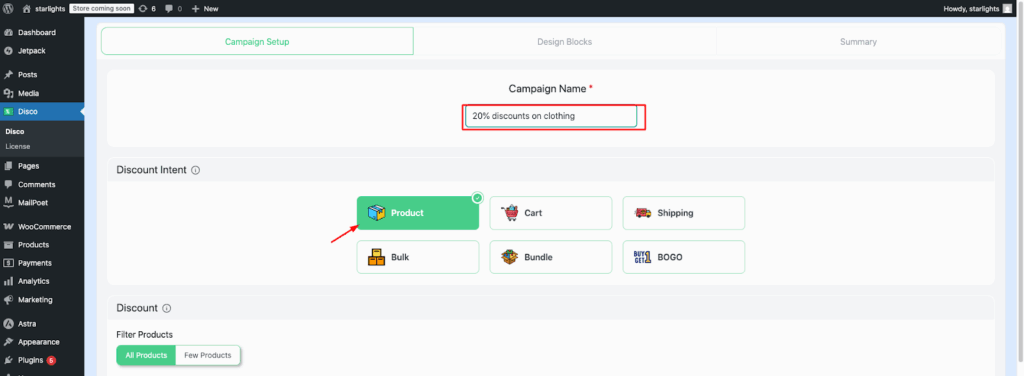1024x376 pixels.
Task: Switch to the Campaign Setup tab
Action: pos(257,41)
